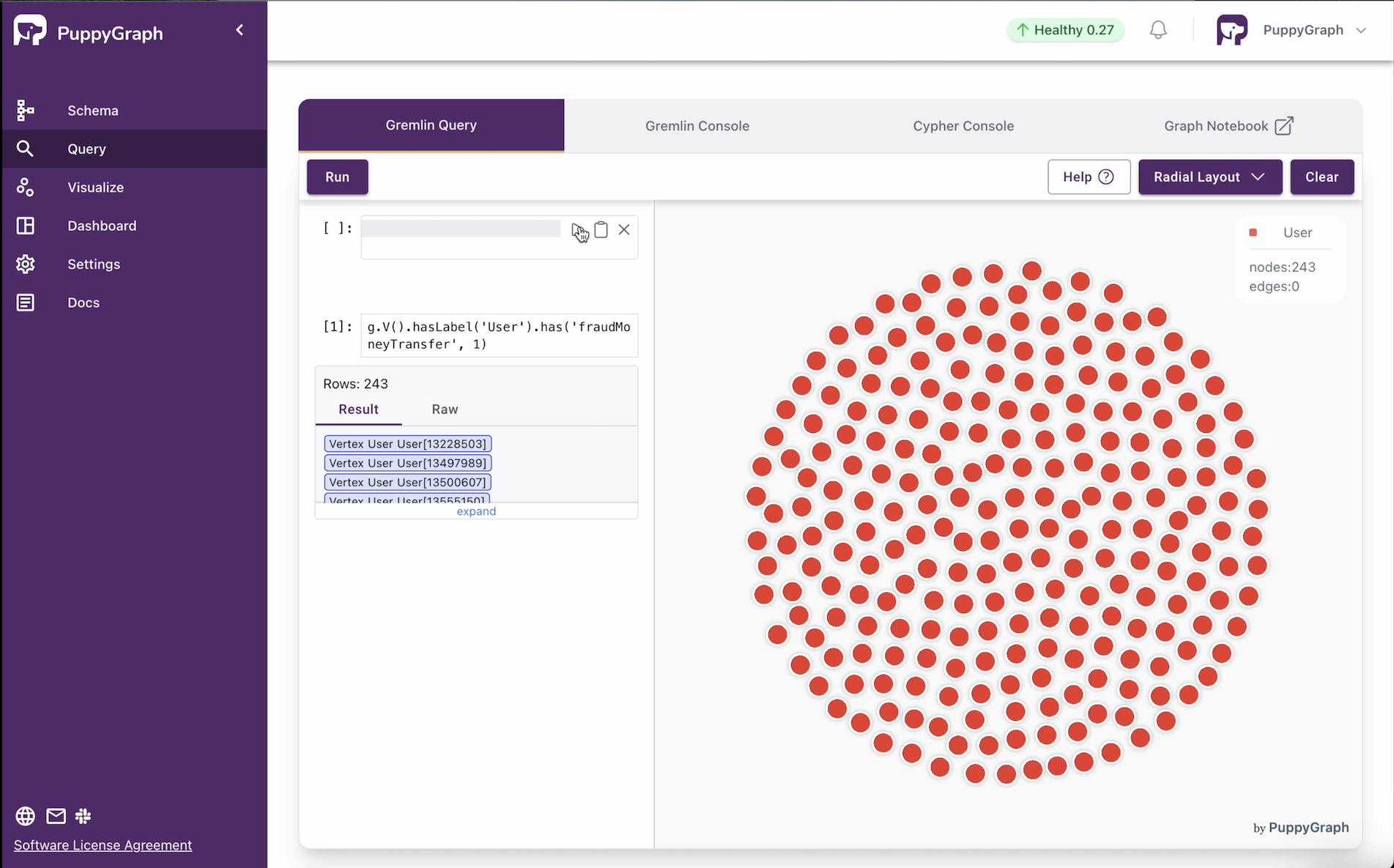
Task: Open Docs from the sidebar icon
Action: [25, 302]
